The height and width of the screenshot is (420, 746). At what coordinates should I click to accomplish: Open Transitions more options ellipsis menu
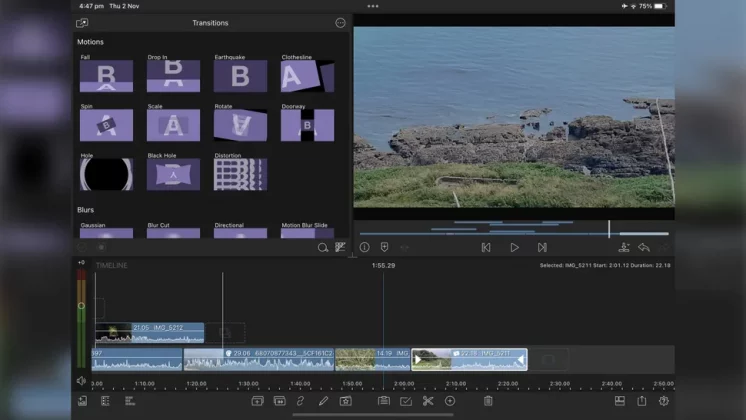point(340,23)
